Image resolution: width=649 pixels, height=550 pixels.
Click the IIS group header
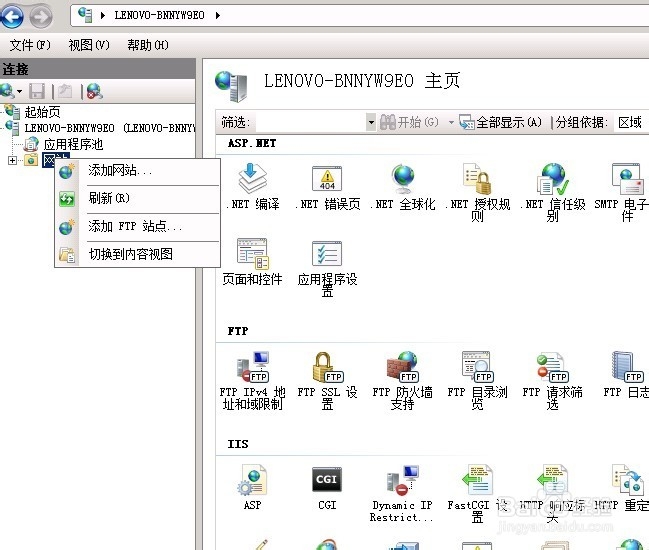click(238, 444)
